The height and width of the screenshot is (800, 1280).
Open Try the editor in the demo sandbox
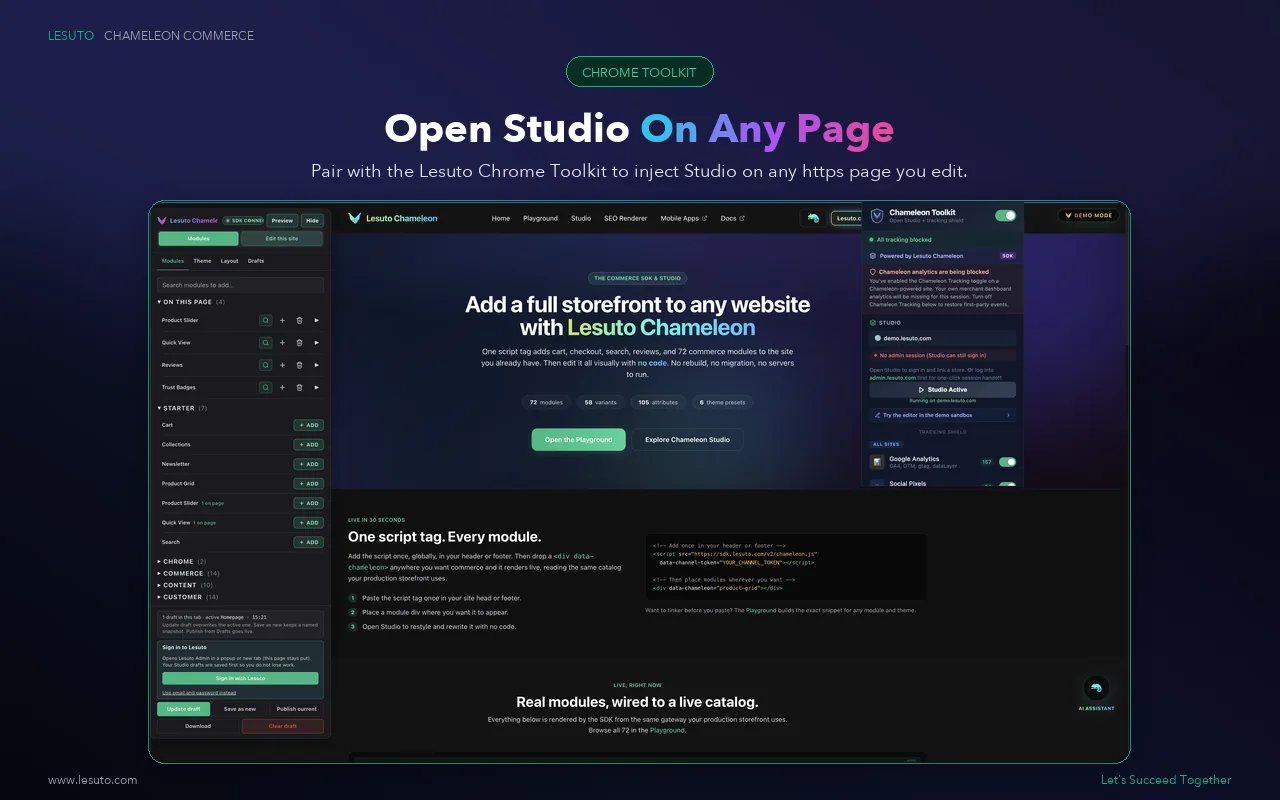point(942,415)
